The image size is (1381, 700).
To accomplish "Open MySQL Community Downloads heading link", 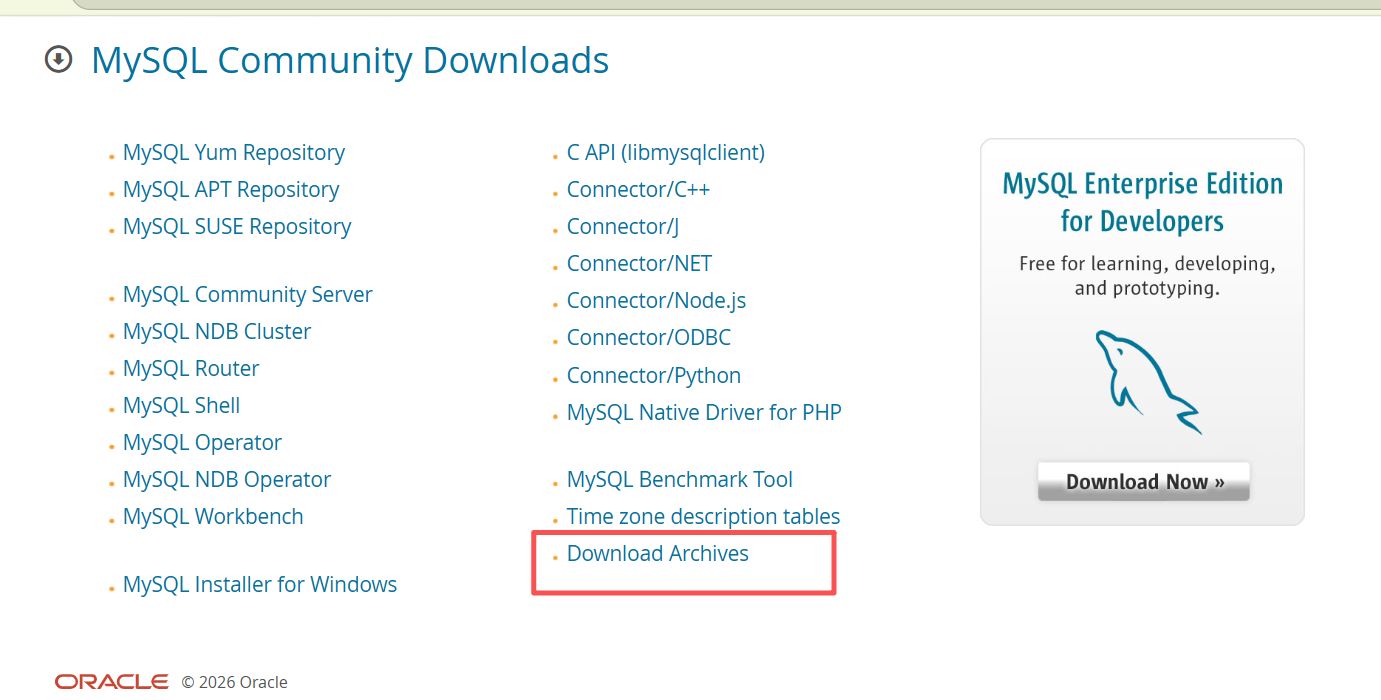I will (x=350, y=60).
